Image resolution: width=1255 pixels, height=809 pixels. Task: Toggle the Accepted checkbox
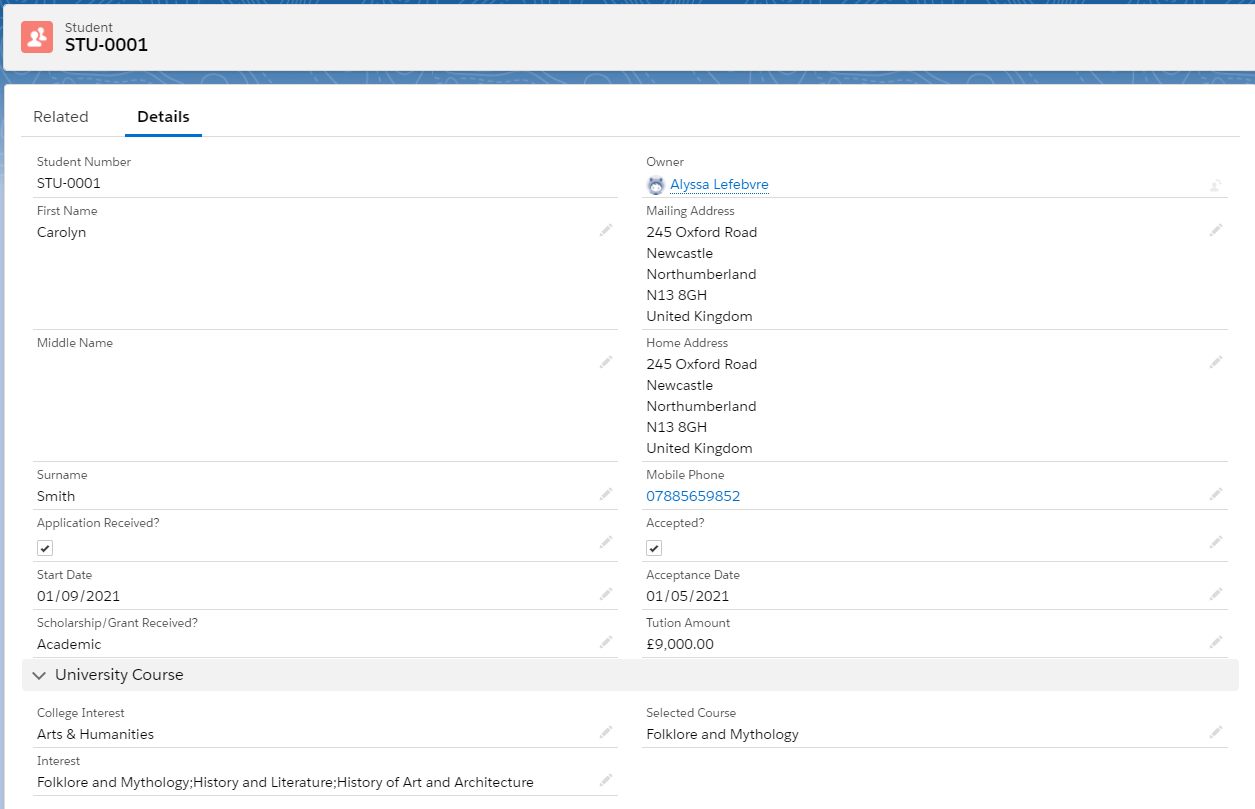[x=654, y=548]
